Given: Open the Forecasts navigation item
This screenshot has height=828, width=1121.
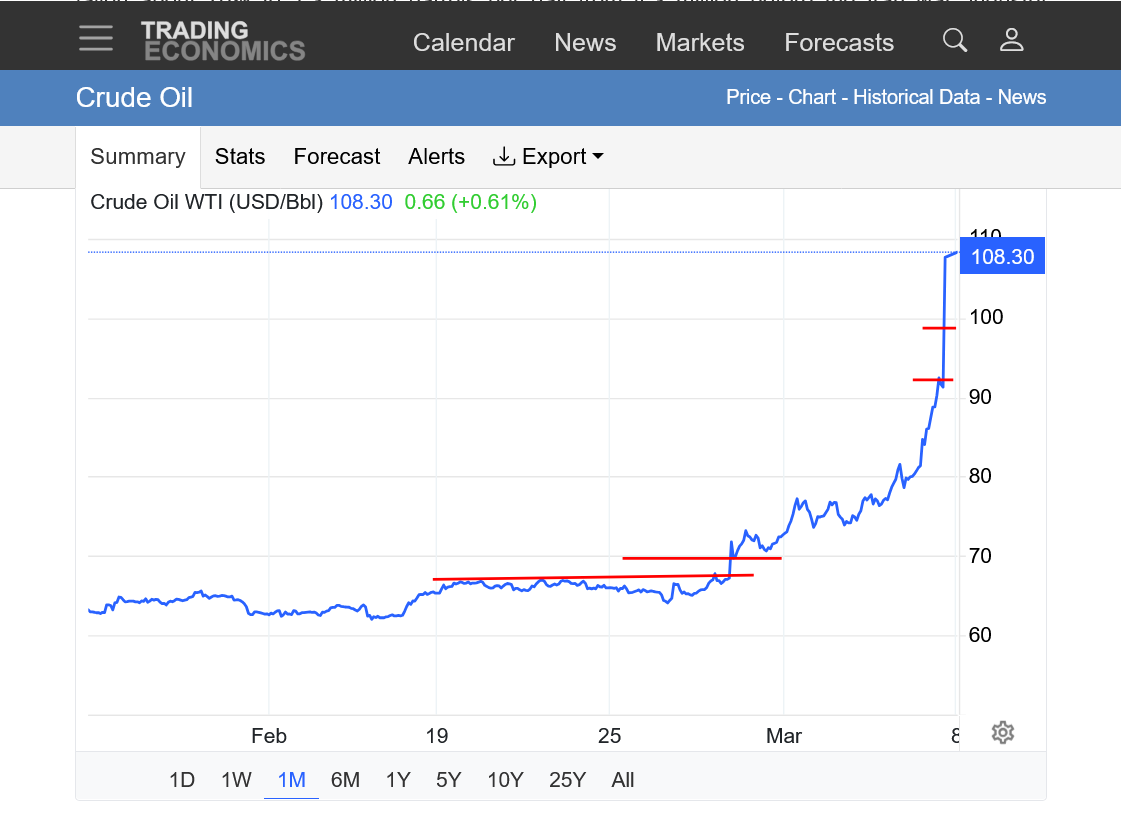Looking at the screenshot, I should (839, 43).
